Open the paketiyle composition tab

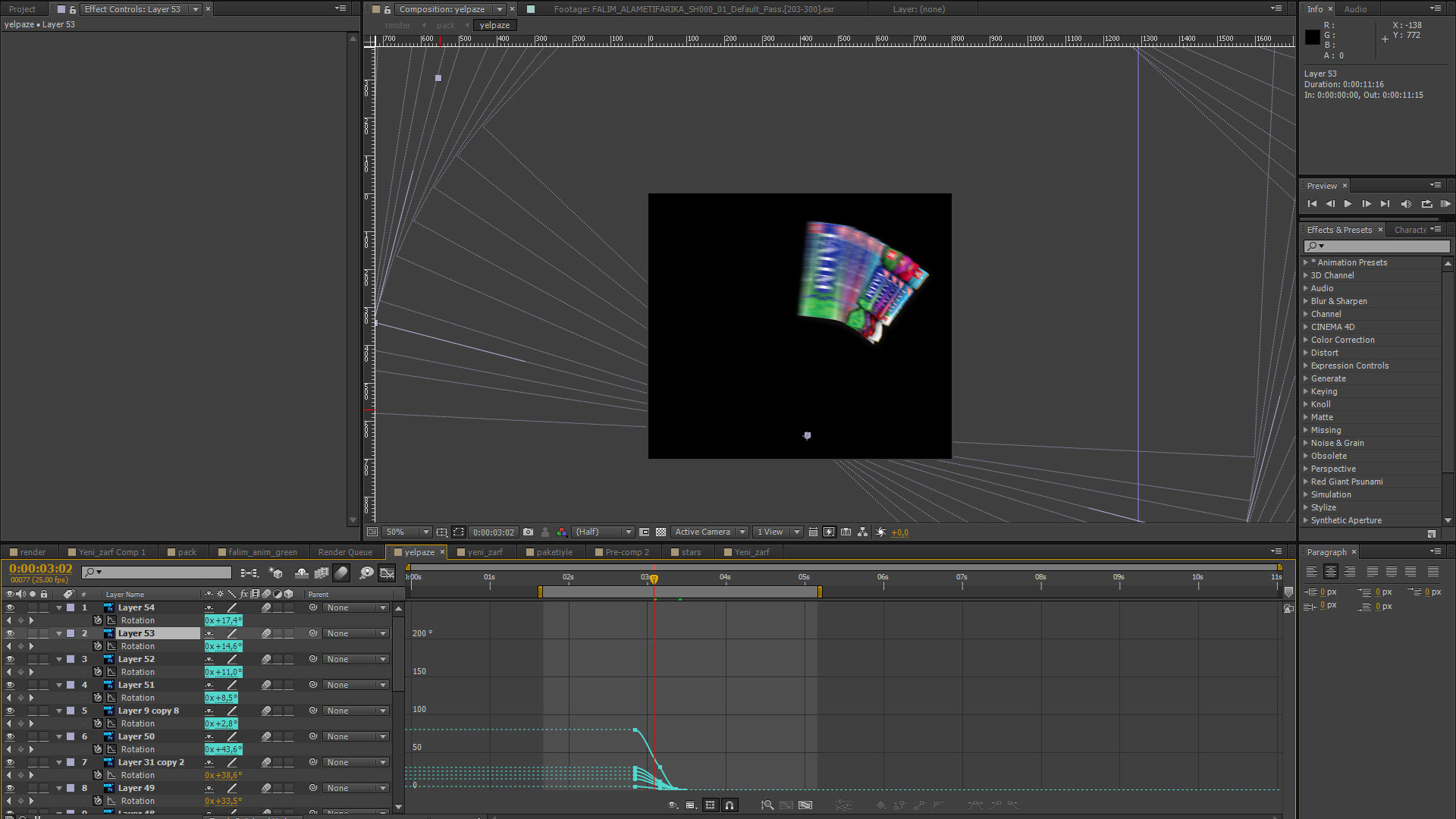click(554, 552)
